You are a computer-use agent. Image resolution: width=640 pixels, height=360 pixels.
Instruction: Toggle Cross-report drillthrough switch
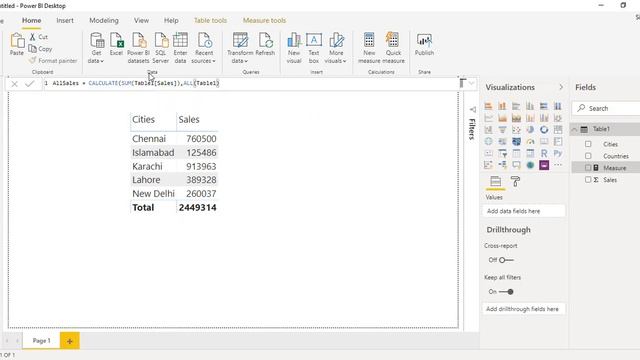(x=506, y=260)
